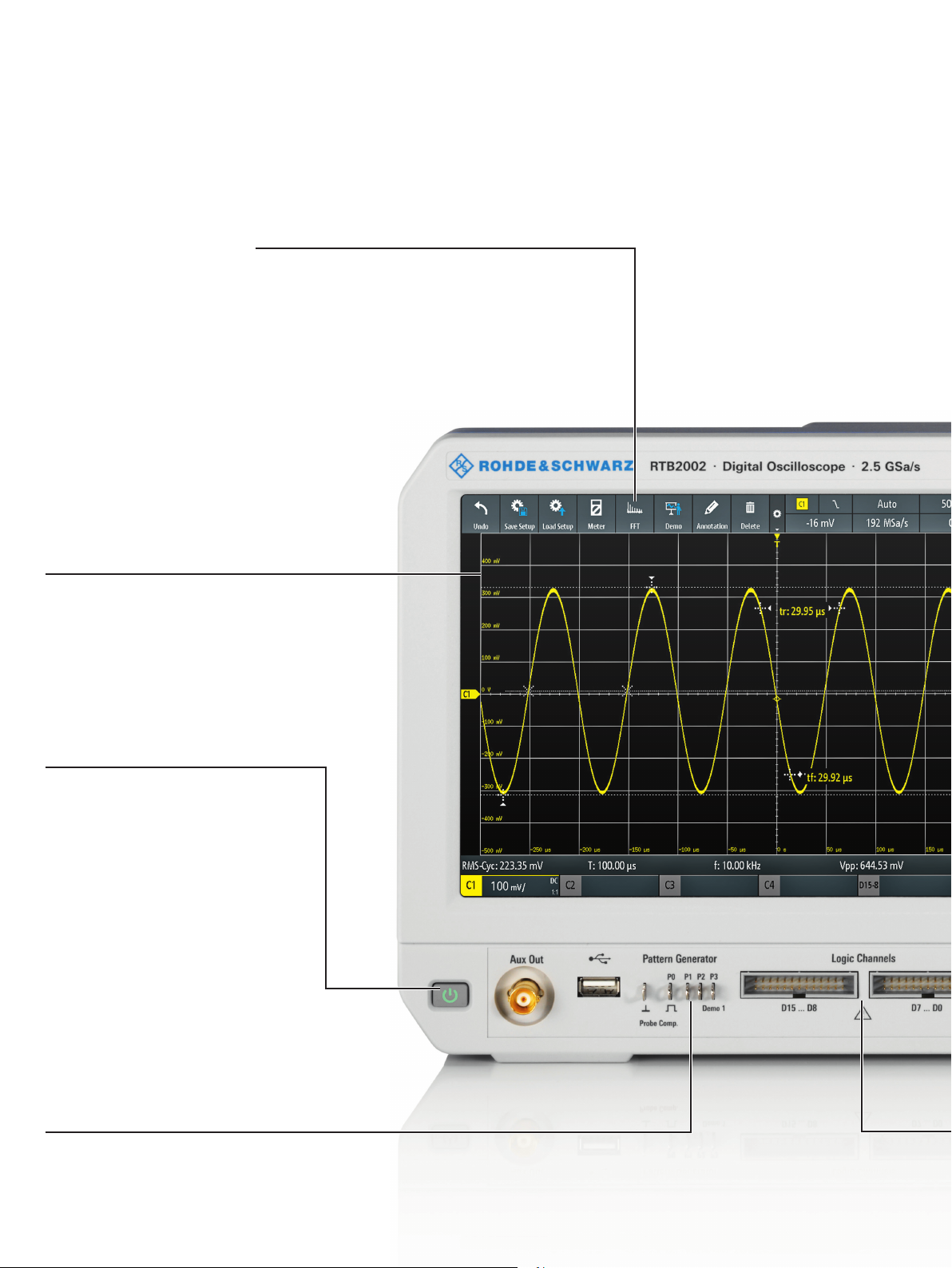This screenshot has height=1268, width=952.
Task: Tap the 192 MSa/s sample rate field
Action: tap(887, 523)
